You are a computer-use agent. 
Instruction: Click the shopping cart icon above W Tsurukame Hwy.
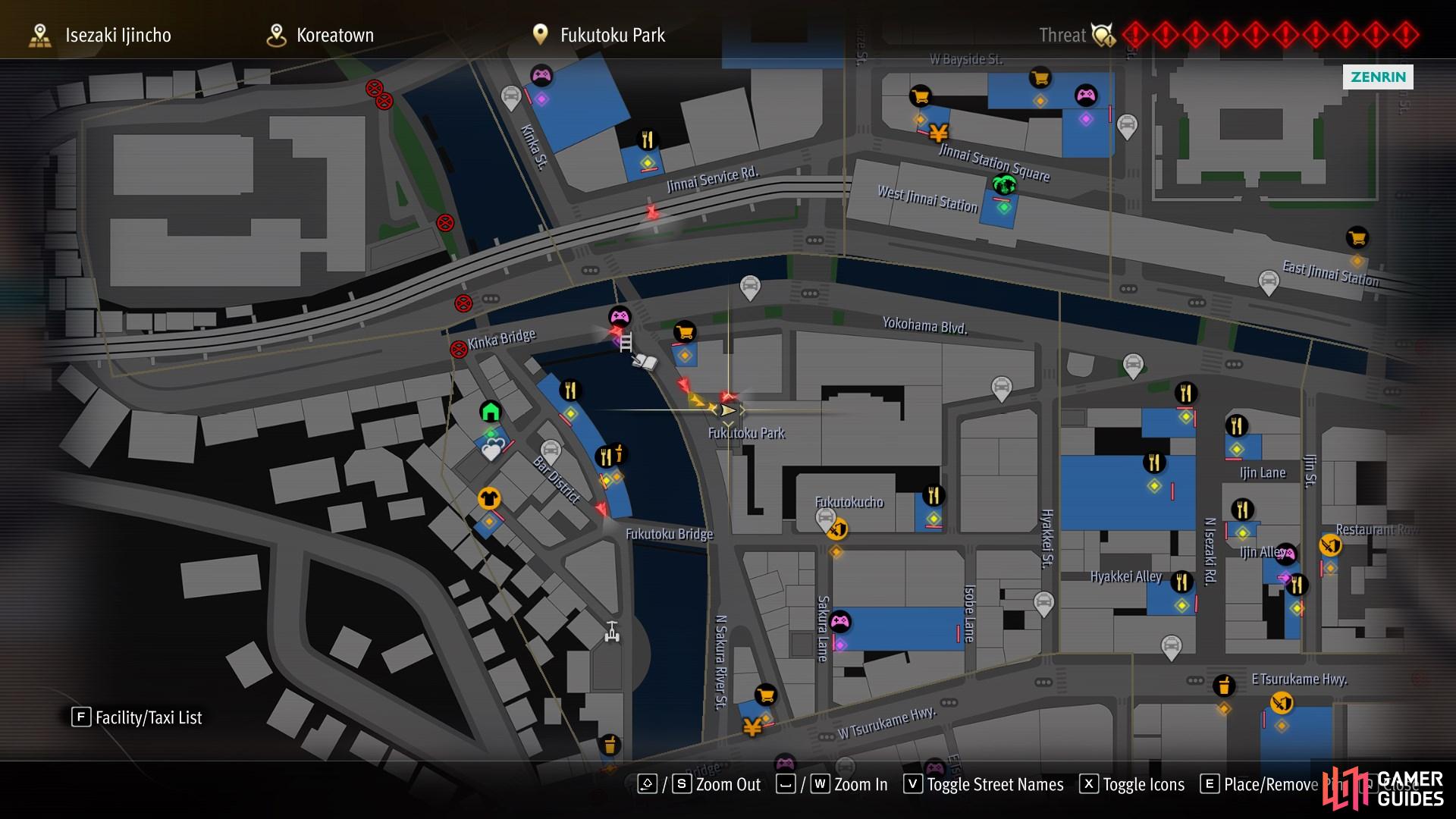[766, 694]
